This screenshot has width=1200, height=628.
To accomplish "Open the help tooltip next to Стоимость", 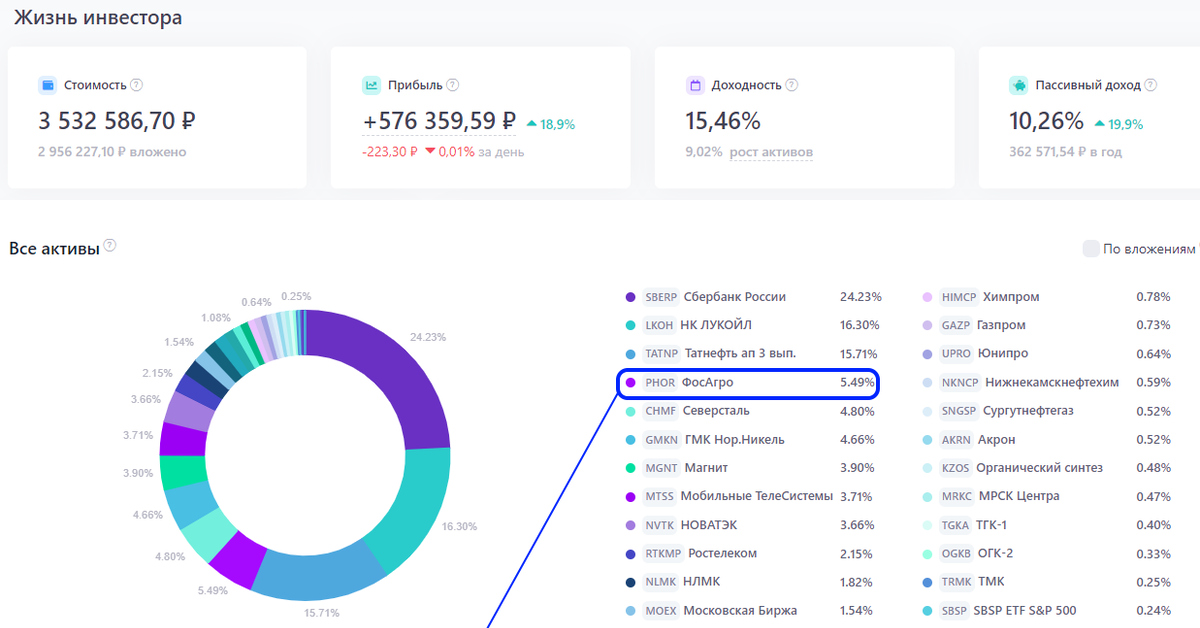I will 137,85.
